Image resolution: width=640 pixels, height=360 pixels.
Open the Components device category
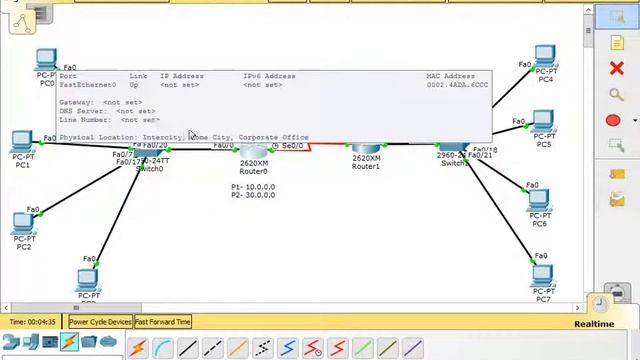point(50,342)
